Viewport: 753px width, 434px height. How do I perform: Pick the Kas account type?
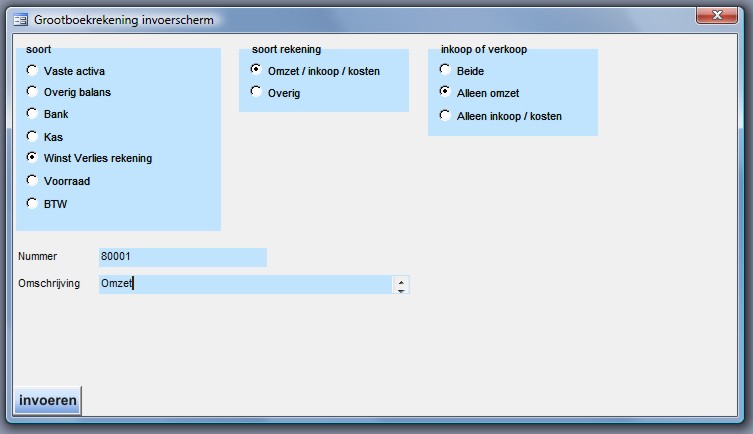33,136
